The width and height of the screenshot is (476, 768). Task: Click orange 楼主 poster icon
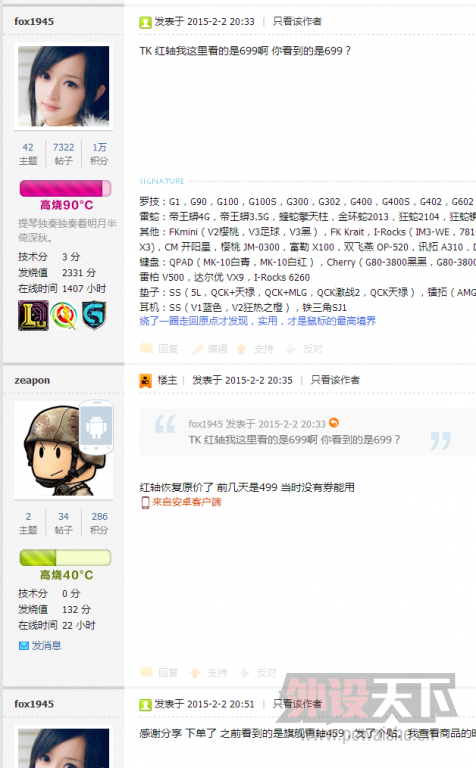click(x=145, y=381)
